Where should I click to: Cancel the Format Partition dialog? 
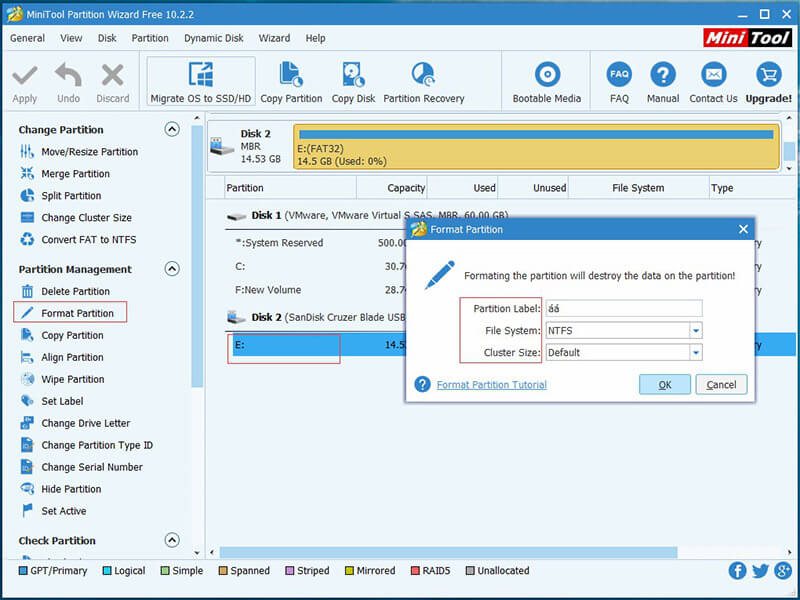(x=721, y=385)
